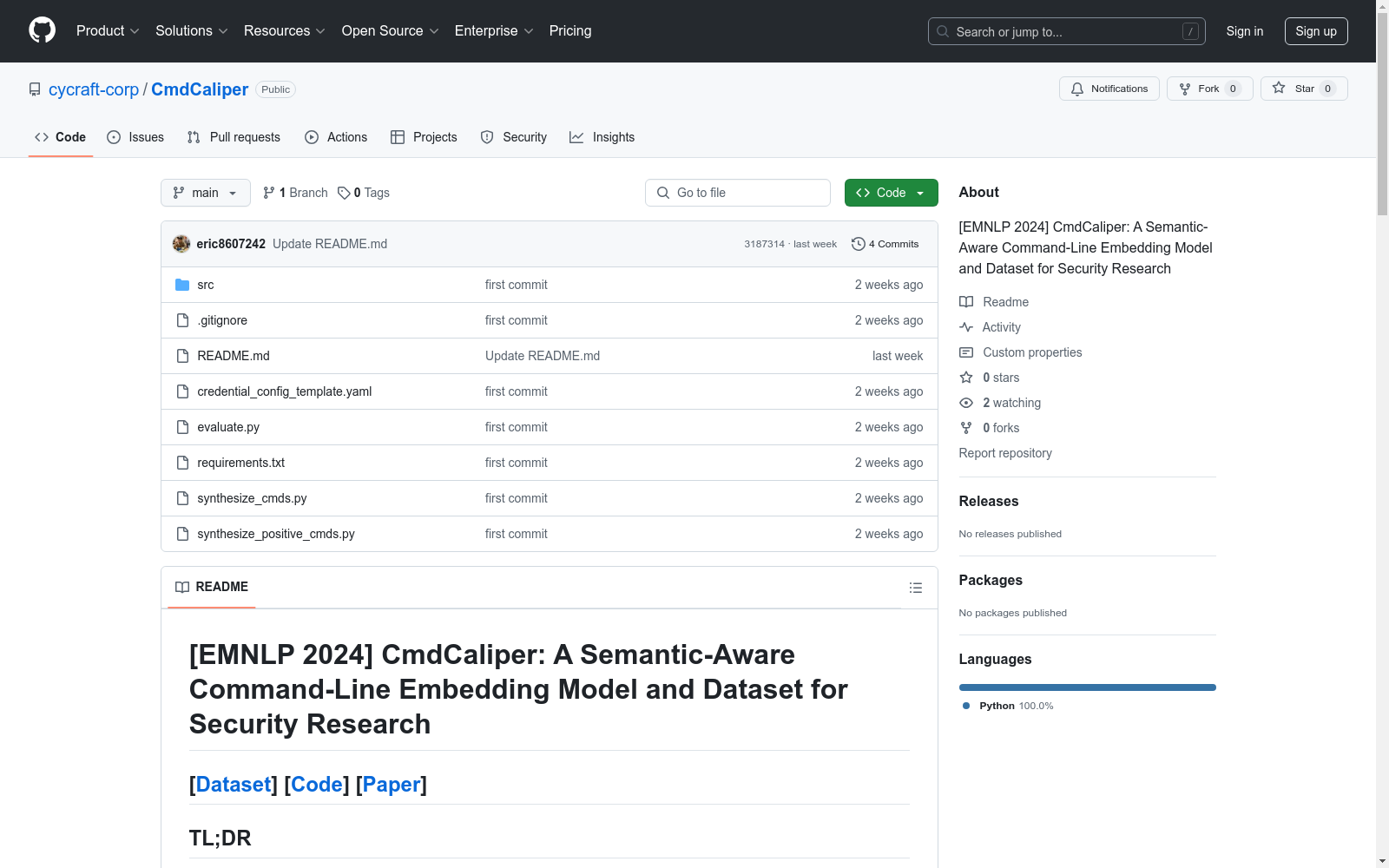The height and width of the screenshot is (868, 1389).
Task: Switch to the Actions tab
Action: 336,137
